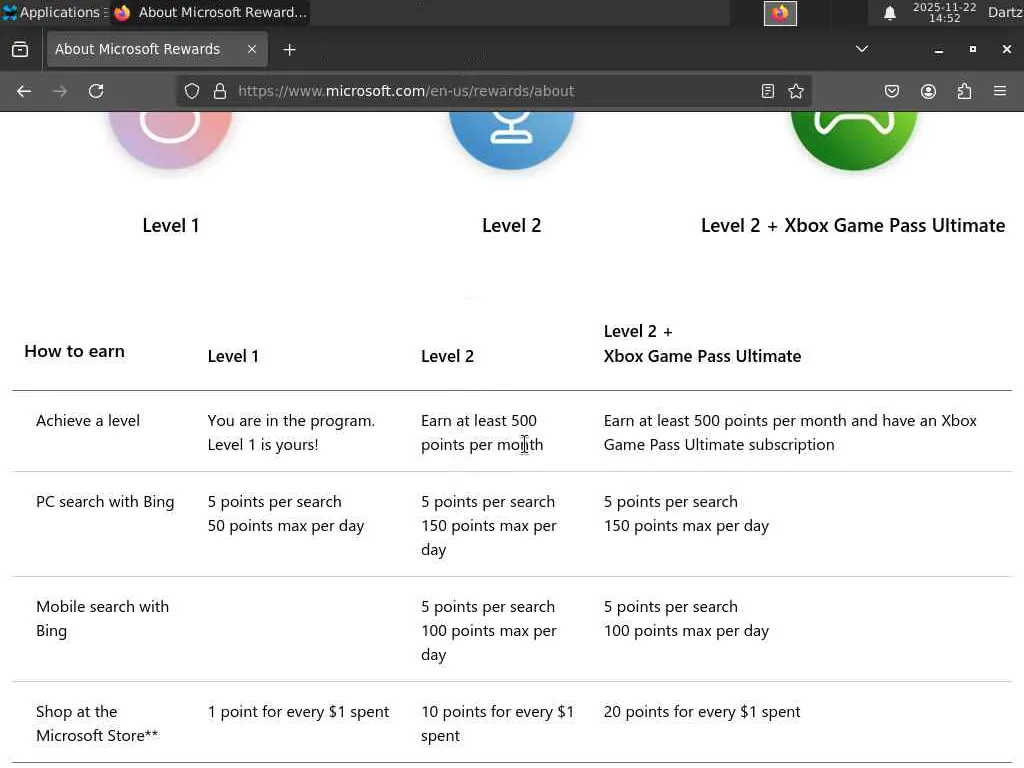Click '20 points for every $1 spent'

coord(701,712)
